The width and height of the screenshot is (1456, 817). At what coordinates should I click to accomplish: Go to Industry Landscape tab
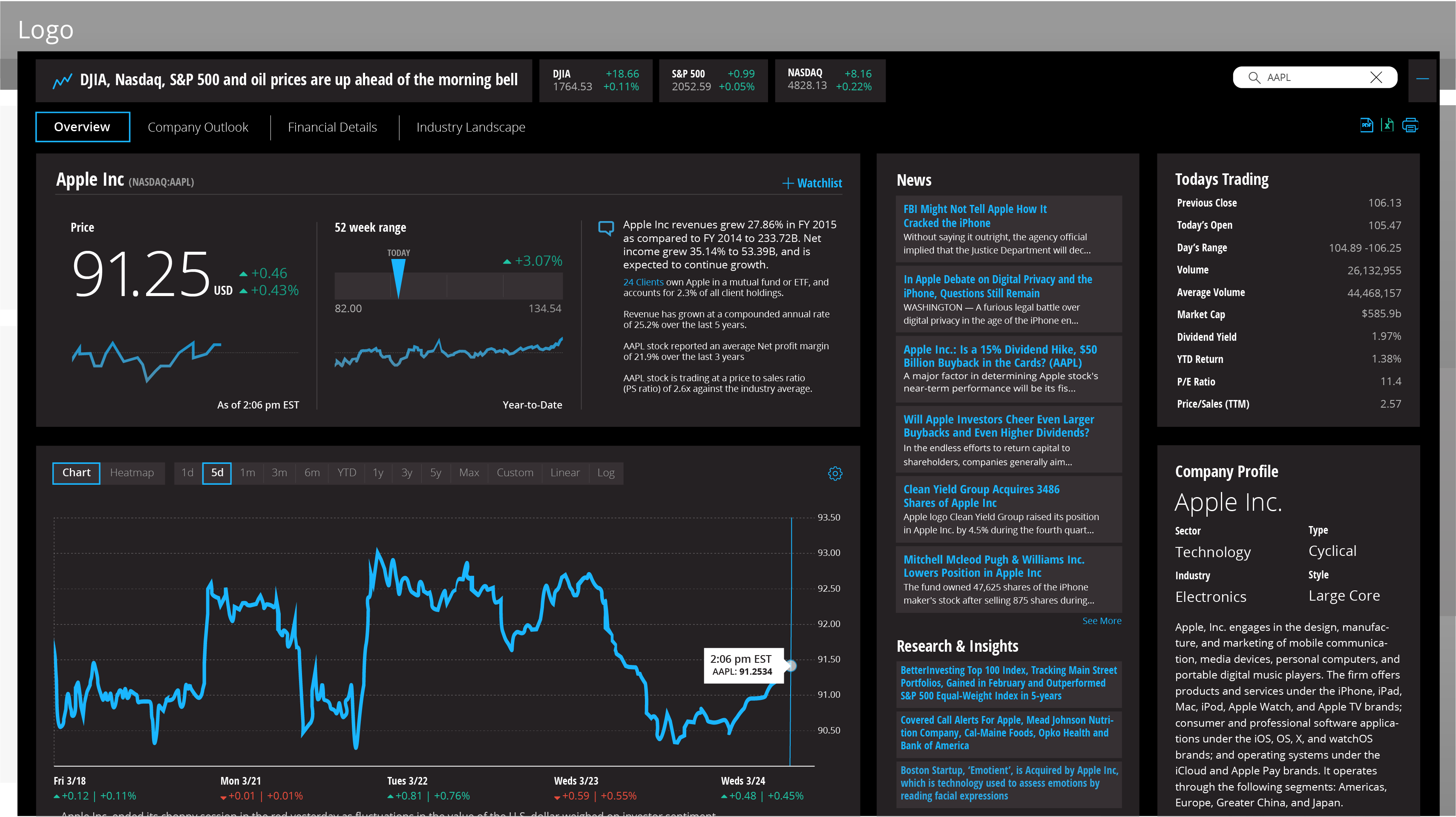[x=471, y=127]
